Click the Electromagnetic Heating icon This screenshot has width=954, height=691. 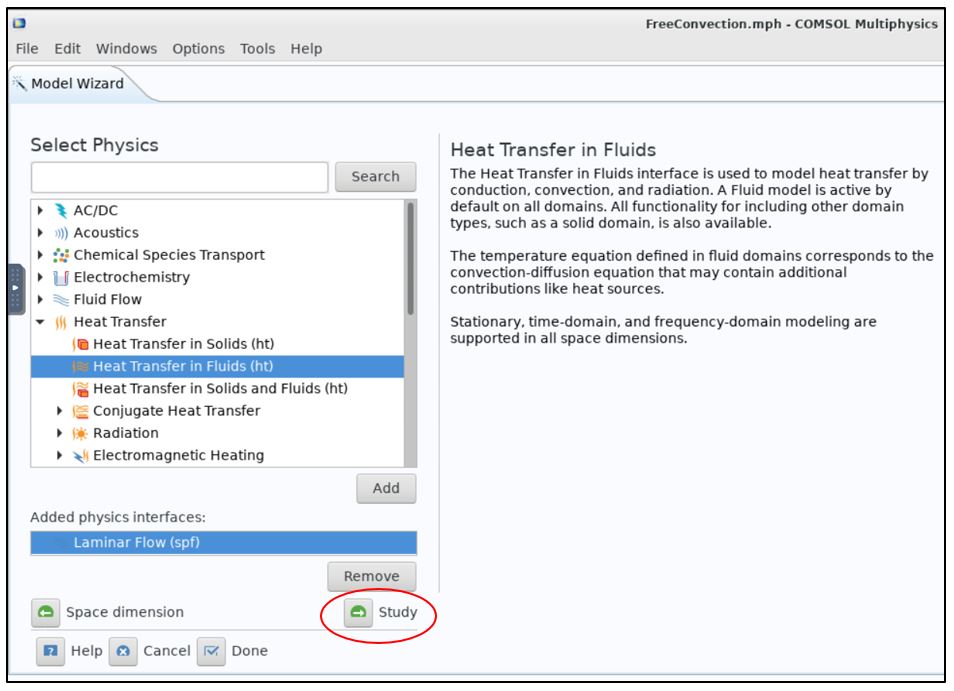80,456
